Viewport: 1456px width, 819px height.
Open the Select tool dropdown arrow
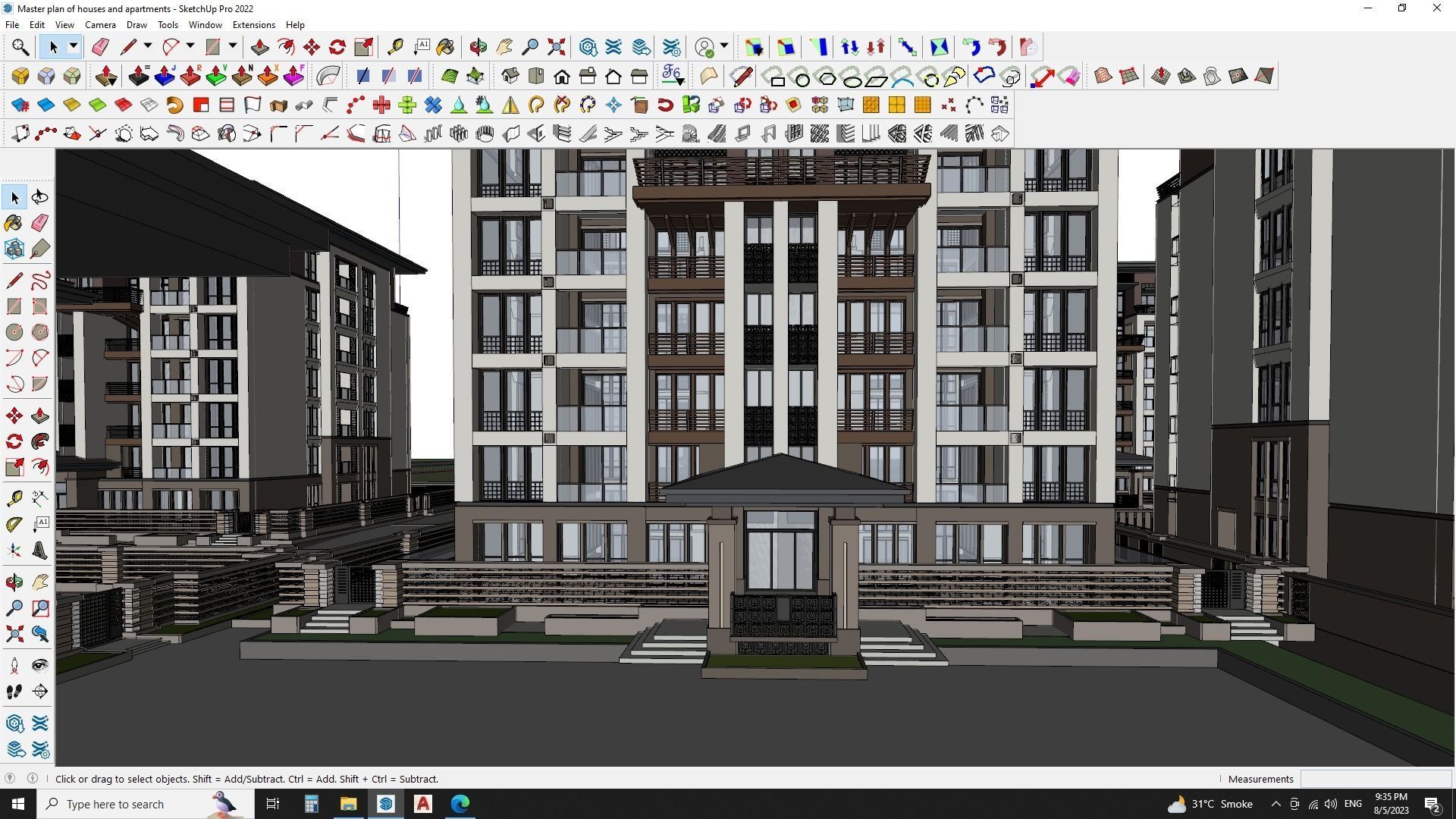tap(74, 47)
